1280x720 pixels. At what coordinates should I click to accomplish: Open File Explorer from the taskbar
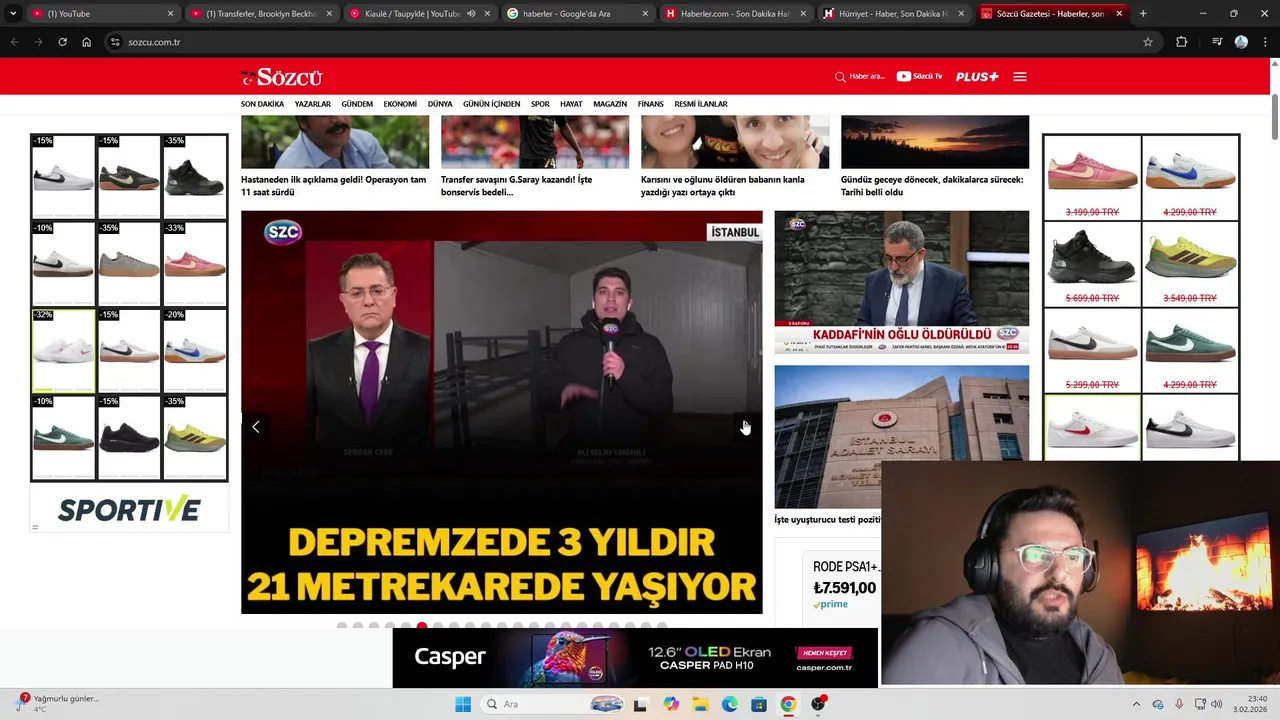coord(700,704)
